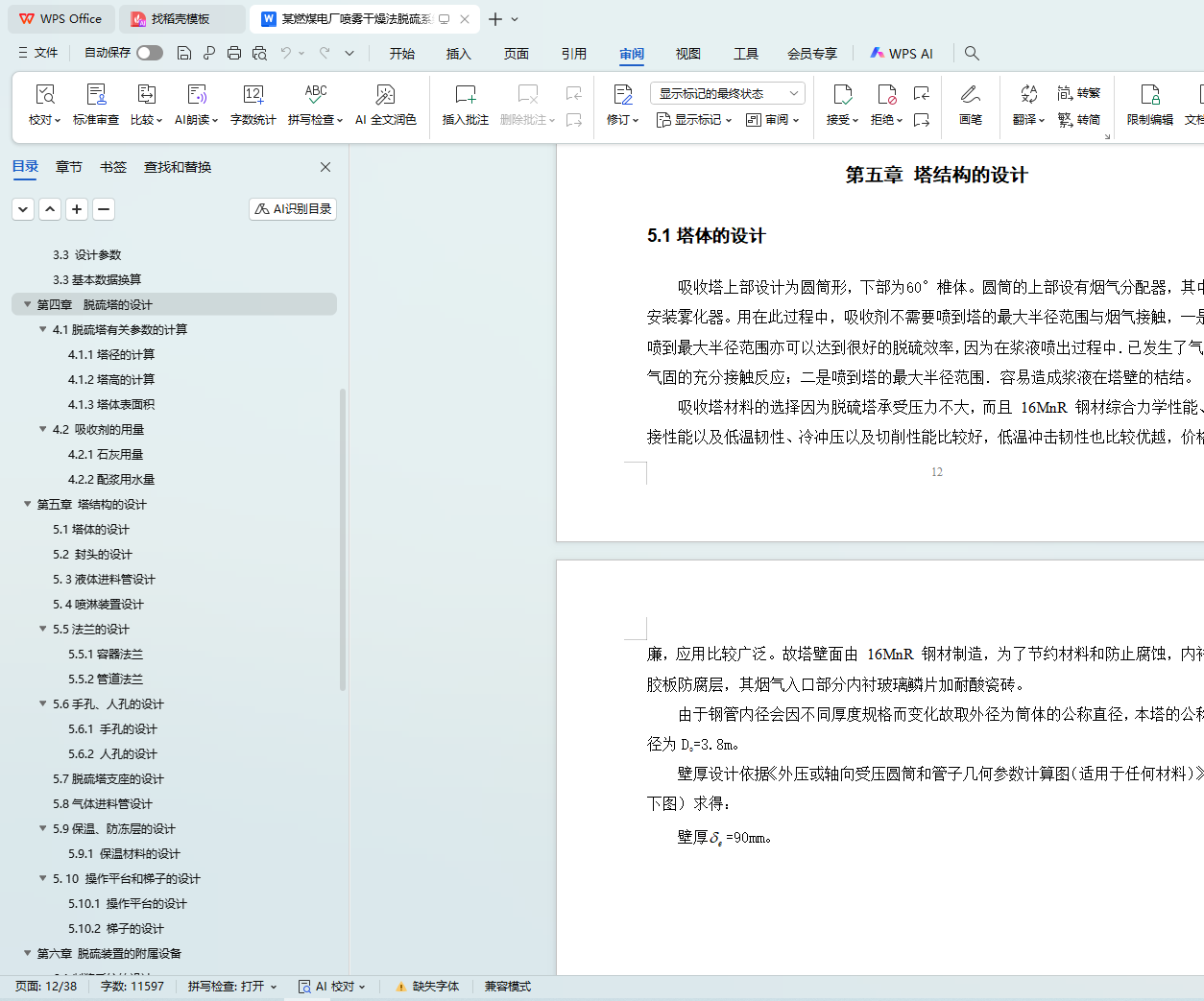Switch to 找稻壳模板 window tab
The image size is (1204, 1001).
181,19
